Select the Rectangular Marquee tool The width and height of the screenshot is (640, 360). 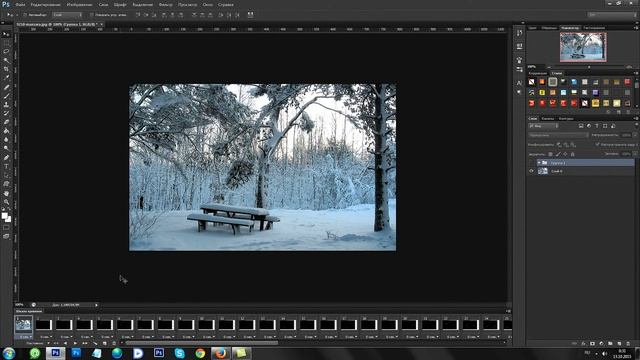pos(6,43)
